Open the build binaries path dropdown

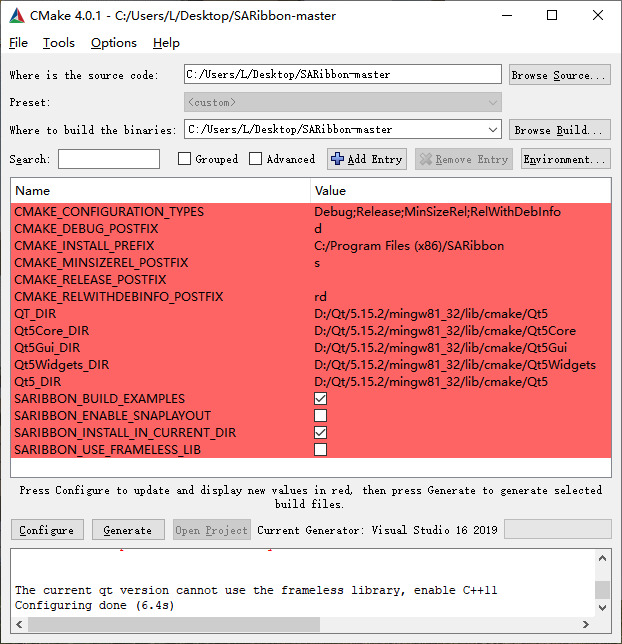(x=493, y=130)
